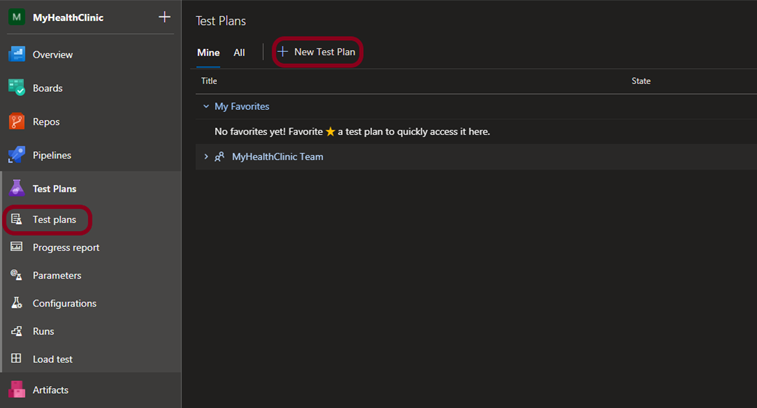Click the Progress report icon

tap(16, 247)
